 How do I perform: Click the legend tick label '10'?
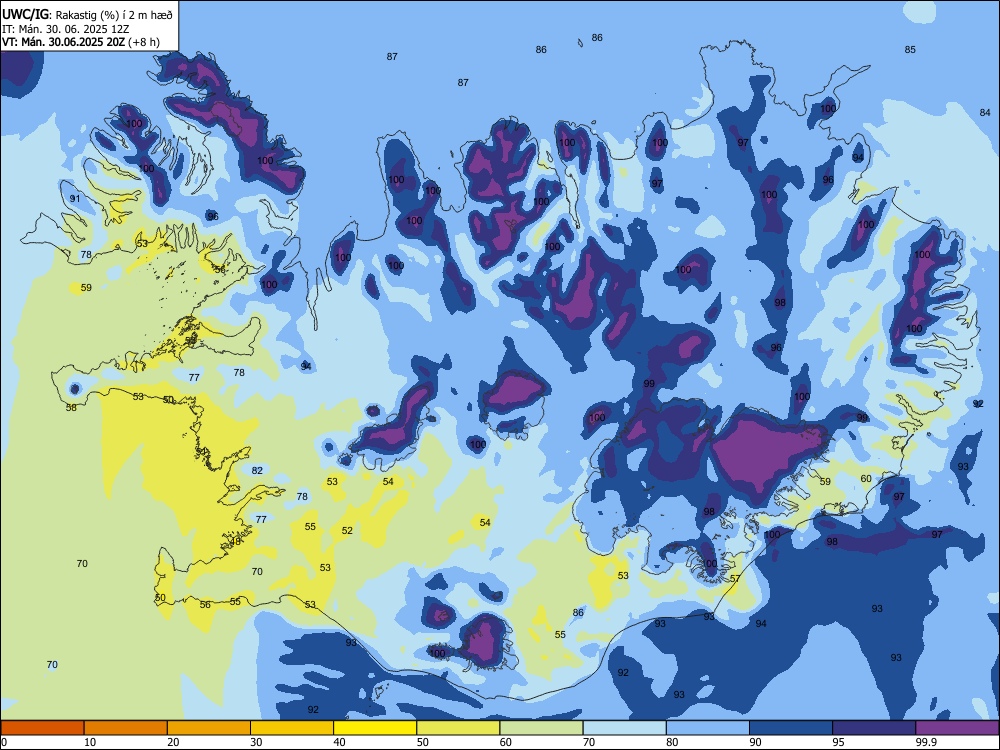click(x=90, y=742)
